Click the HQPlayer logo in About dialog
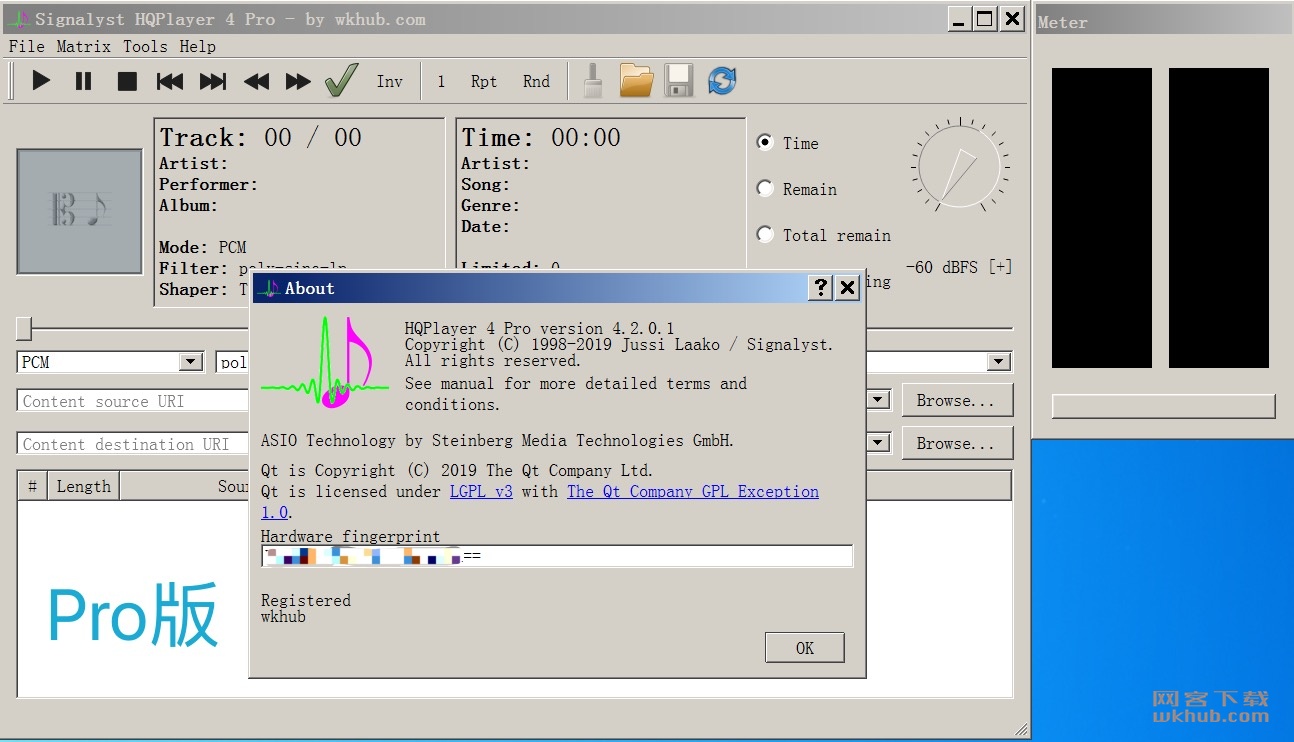 click(325, 362)
